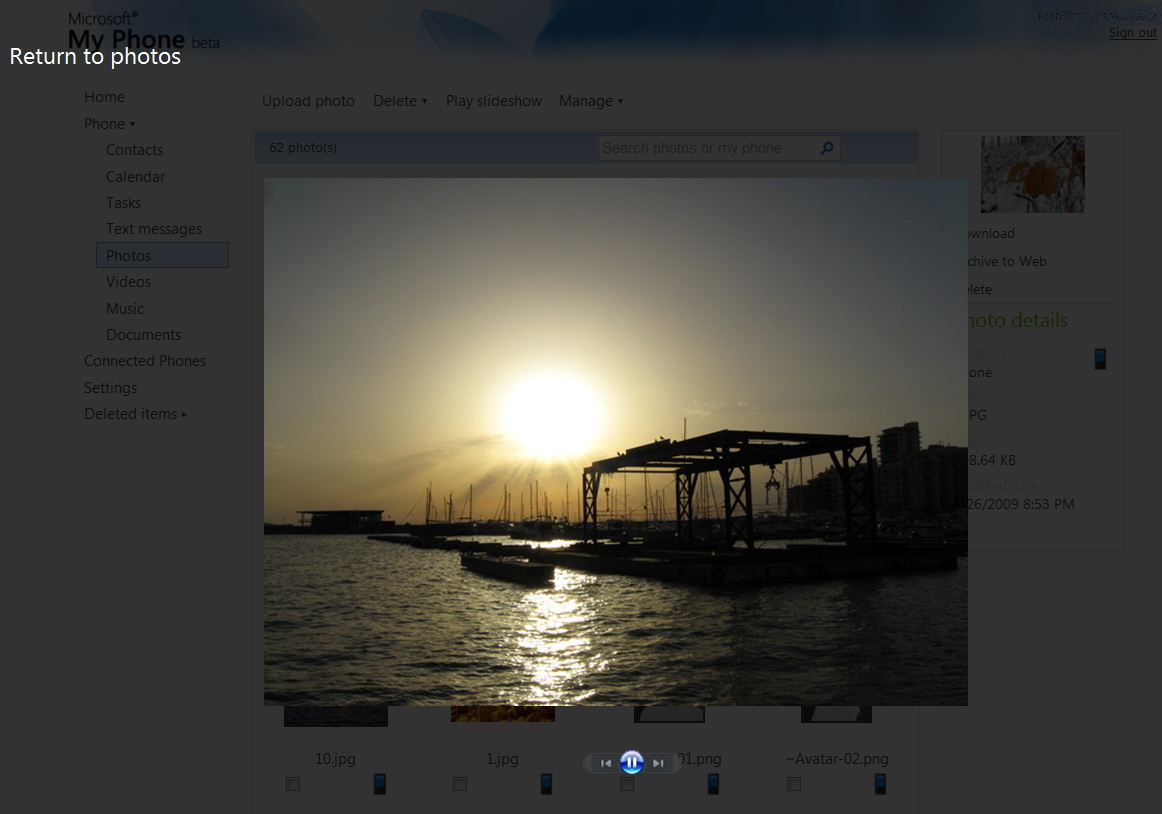
Task: Click the 62 photo(s) count label
Action: coord(303,148)
